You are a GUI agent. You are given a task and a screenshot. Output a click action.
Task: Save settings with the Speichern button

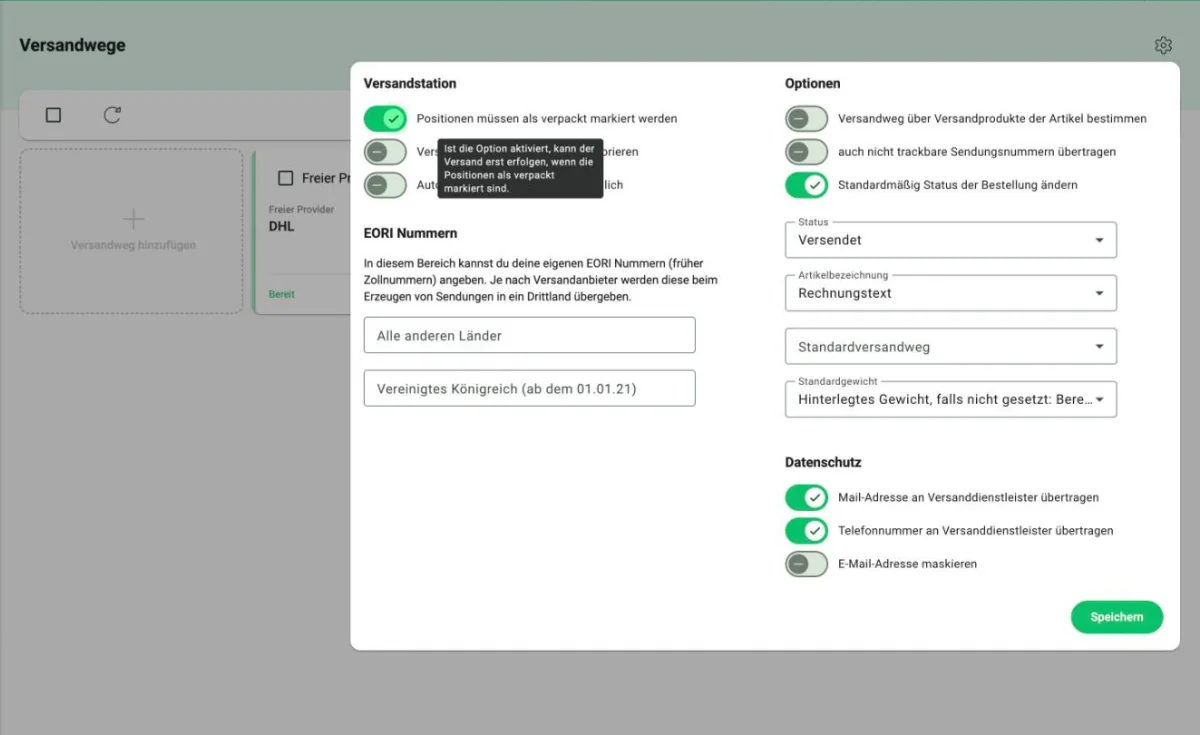tap(1117, 617)
